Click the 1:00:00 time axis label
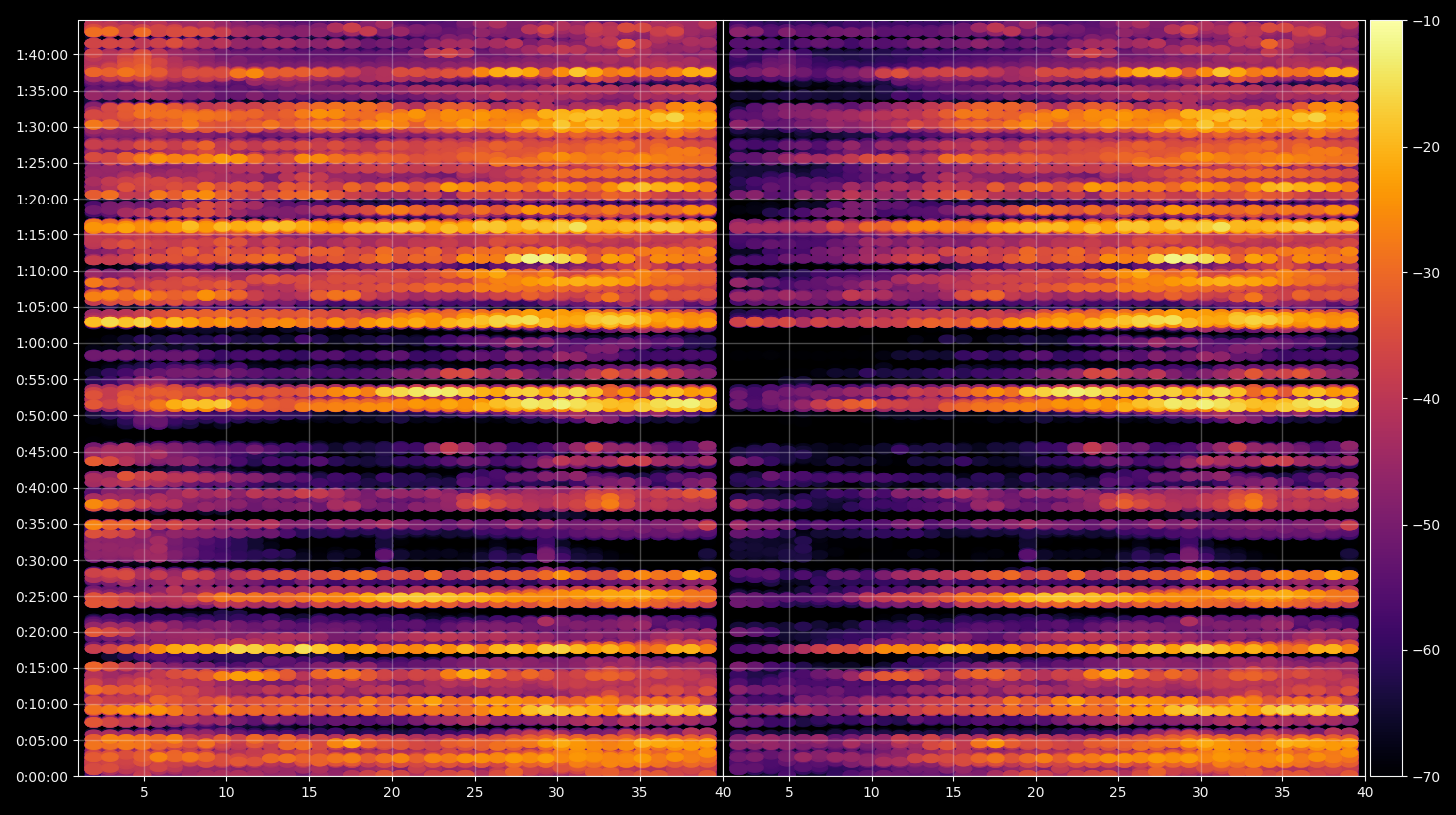Screen dimensions: 1456x815 click(42, 343)
